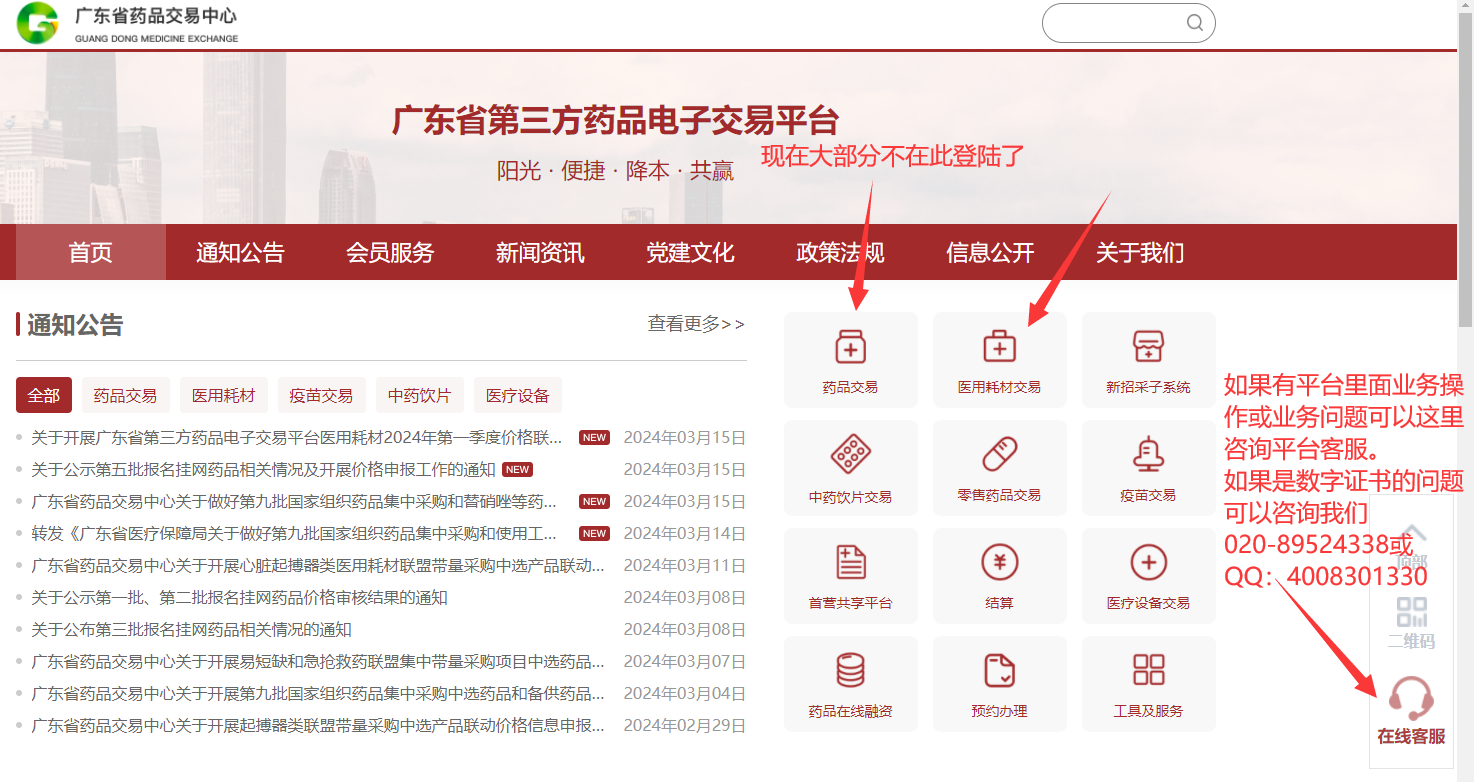Open the 疫苗交易 microscope icon
The width and height of the screenshot is (1474, 782).
tap(1148, 456)
